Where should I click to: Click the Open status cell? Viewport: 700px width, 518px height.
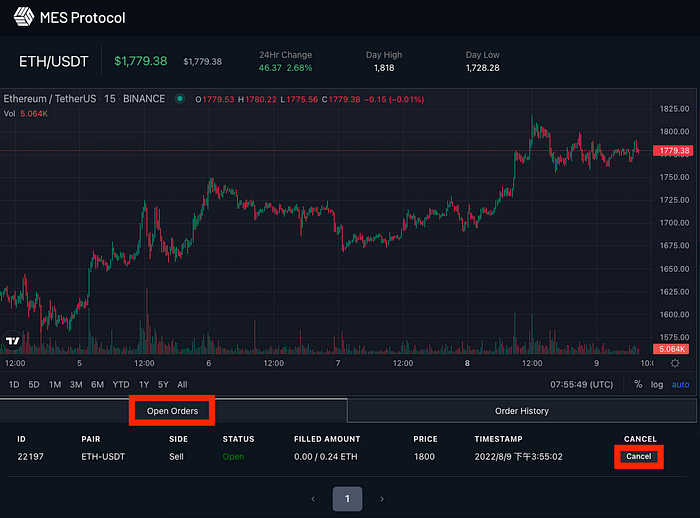(233, 457)
